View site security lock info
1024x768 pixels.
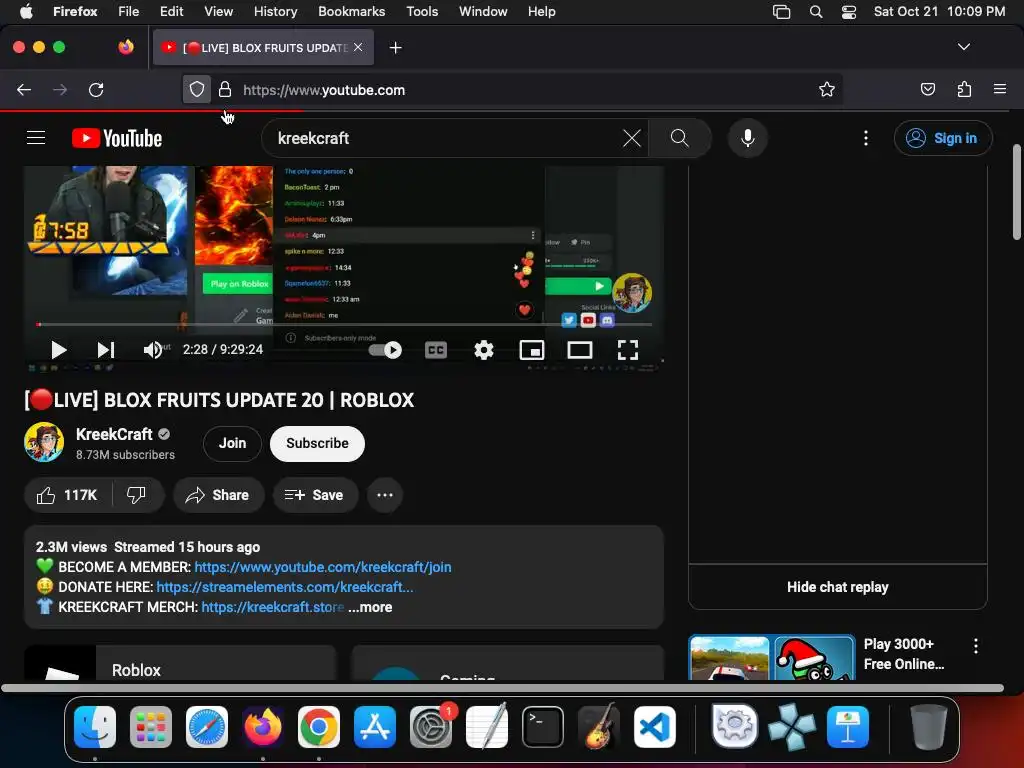click(x=225, y=89)
